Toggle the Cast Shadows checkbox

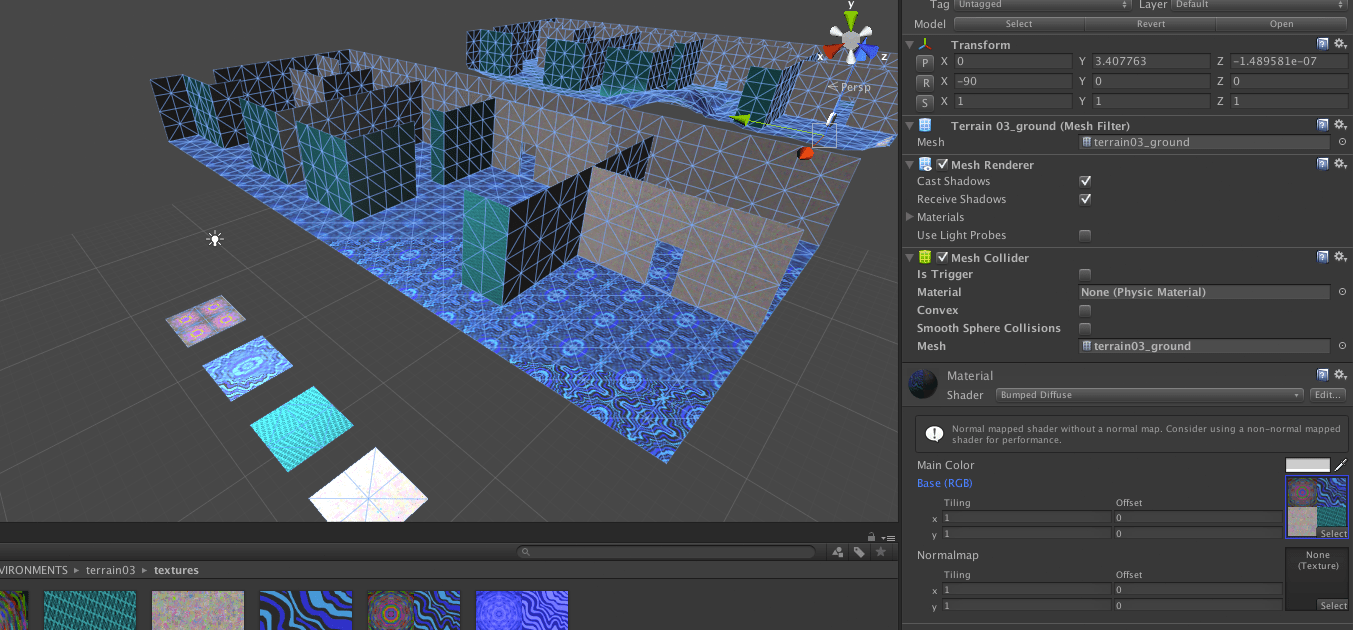[x=1085, y=181]
